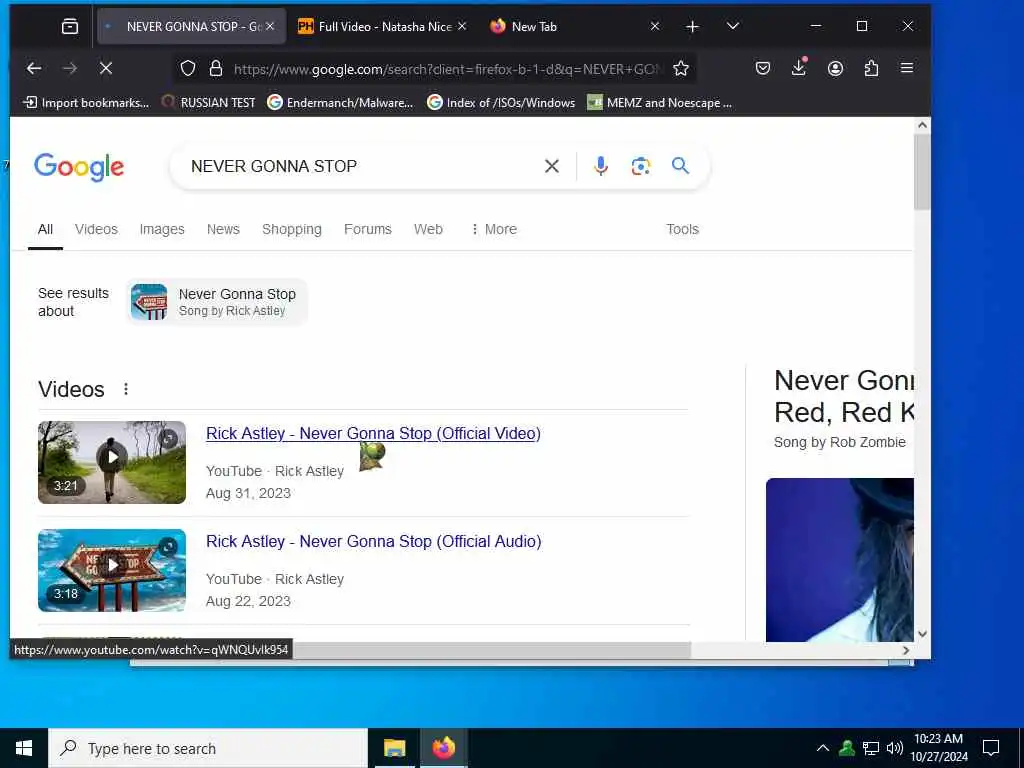
Task: Open Firefox application hamburger menu
Action: [906, 68]
